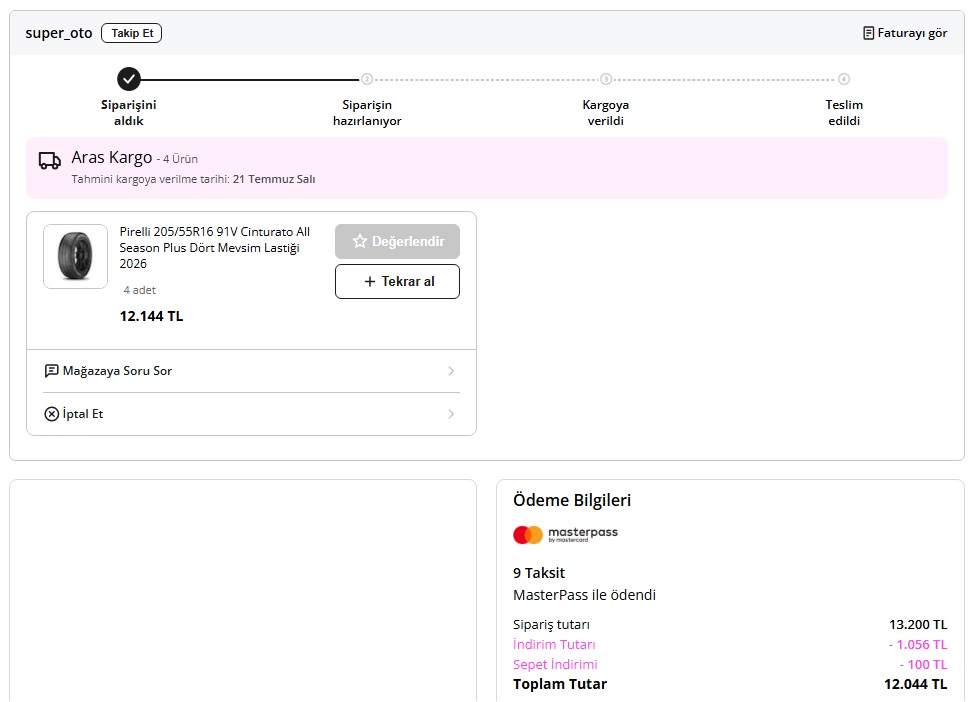Follow the super_oto store with Takip Et
972x702 pixels.
[x=131, y=33]
